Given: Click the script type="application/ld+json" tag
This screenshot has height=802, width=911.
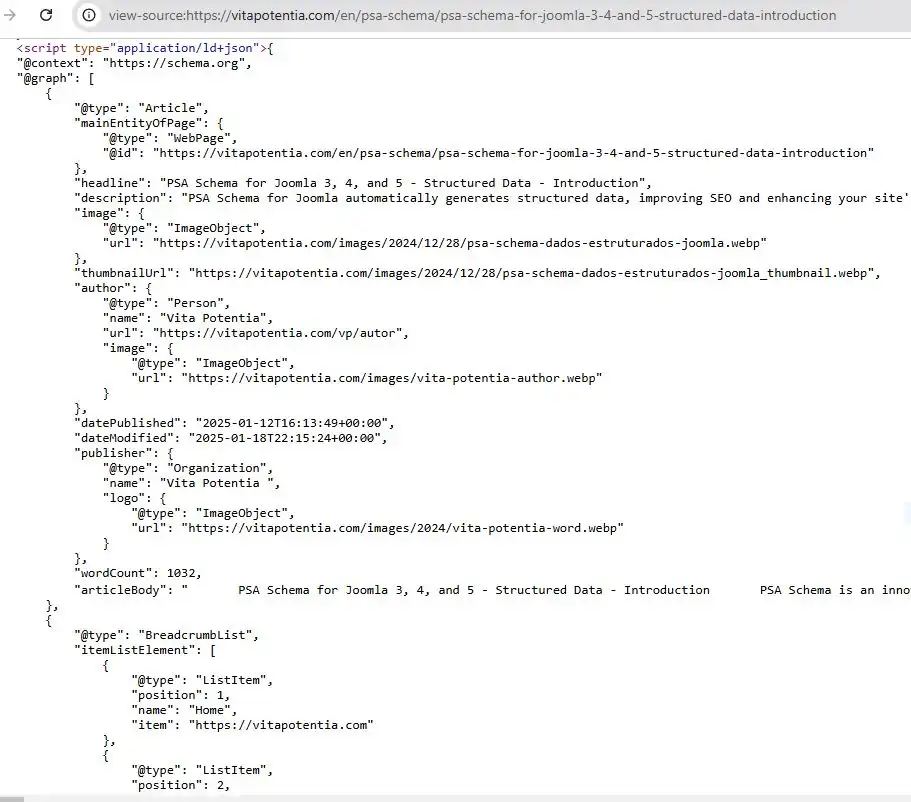Looking at the screenshot, I should tap(141, 48).
